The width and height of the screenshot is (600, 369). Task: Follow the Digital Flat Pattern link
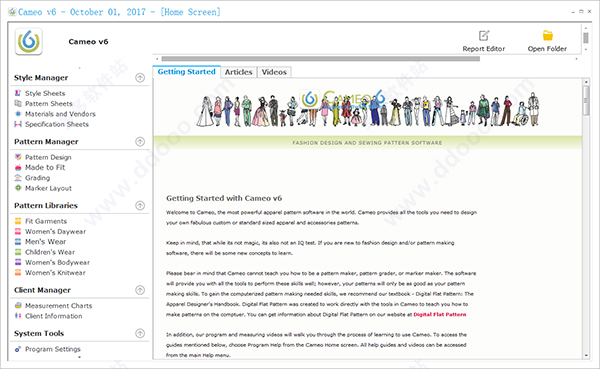[x=440, y=314]
